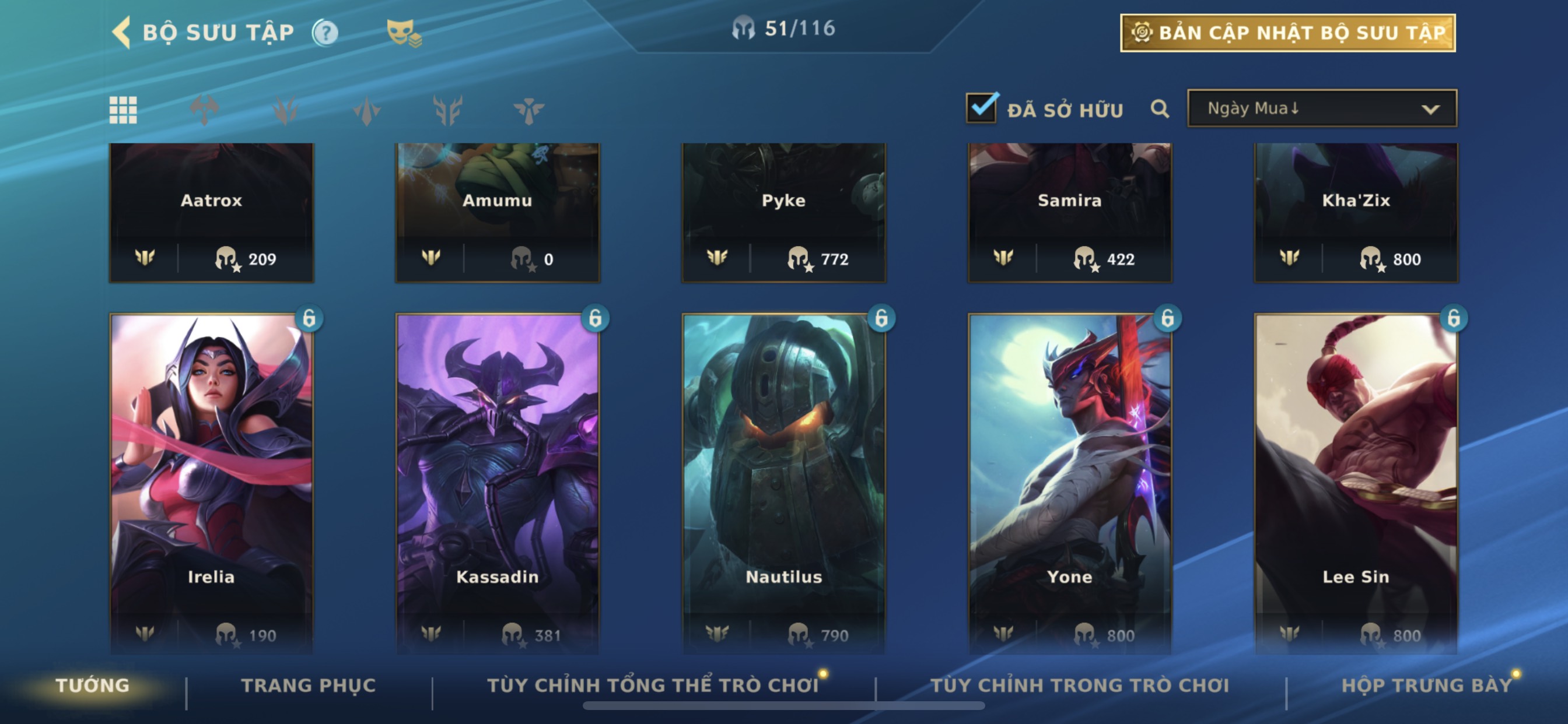
Task: Tap the lock badge on Lee Sin's card
Action: pyautogui.click(x=1454, y=318)
